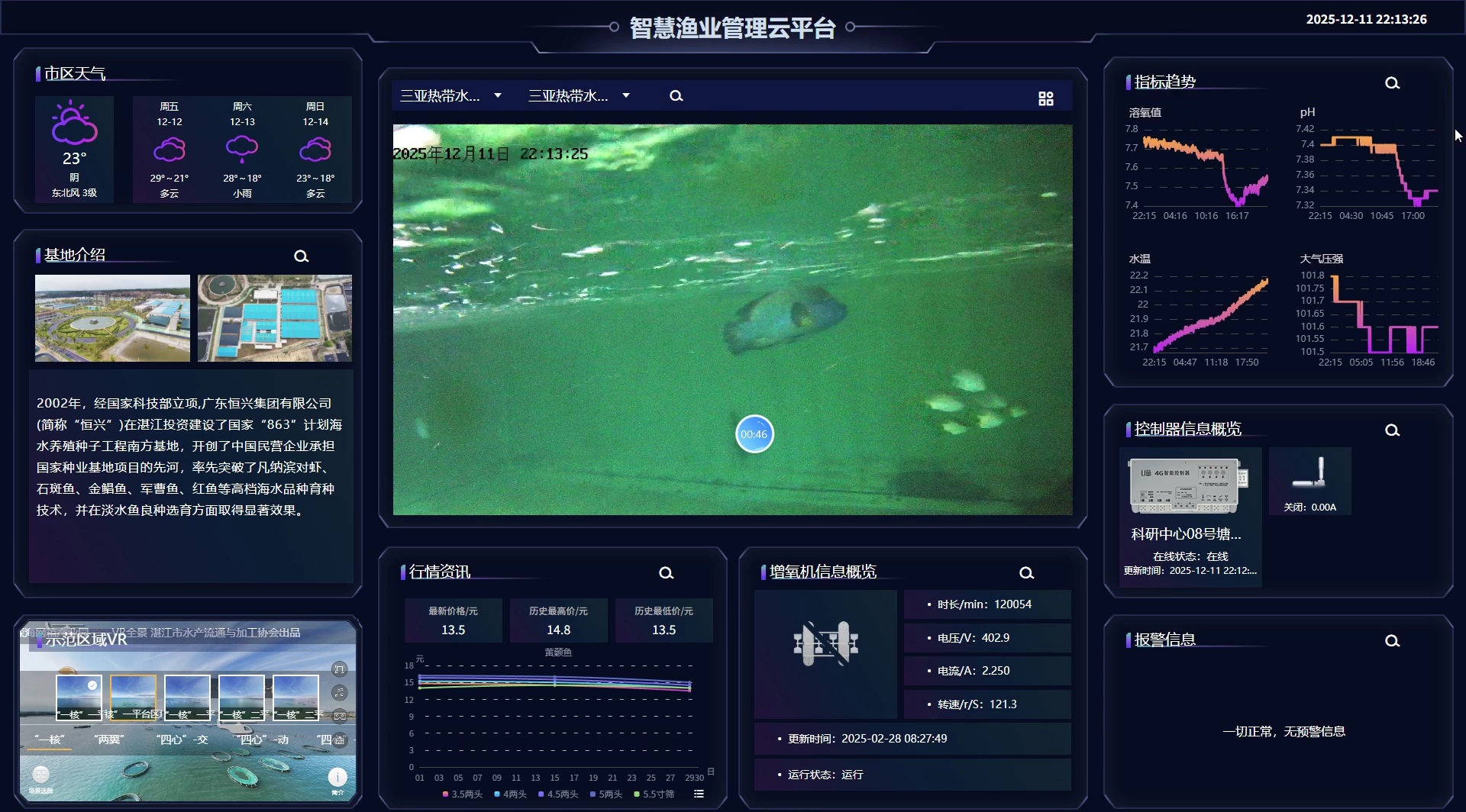Screen dimensions: 1466x812
Task: Click the 00:46 circular video timer
Action: pyautogui.click(x=754, y=434)
